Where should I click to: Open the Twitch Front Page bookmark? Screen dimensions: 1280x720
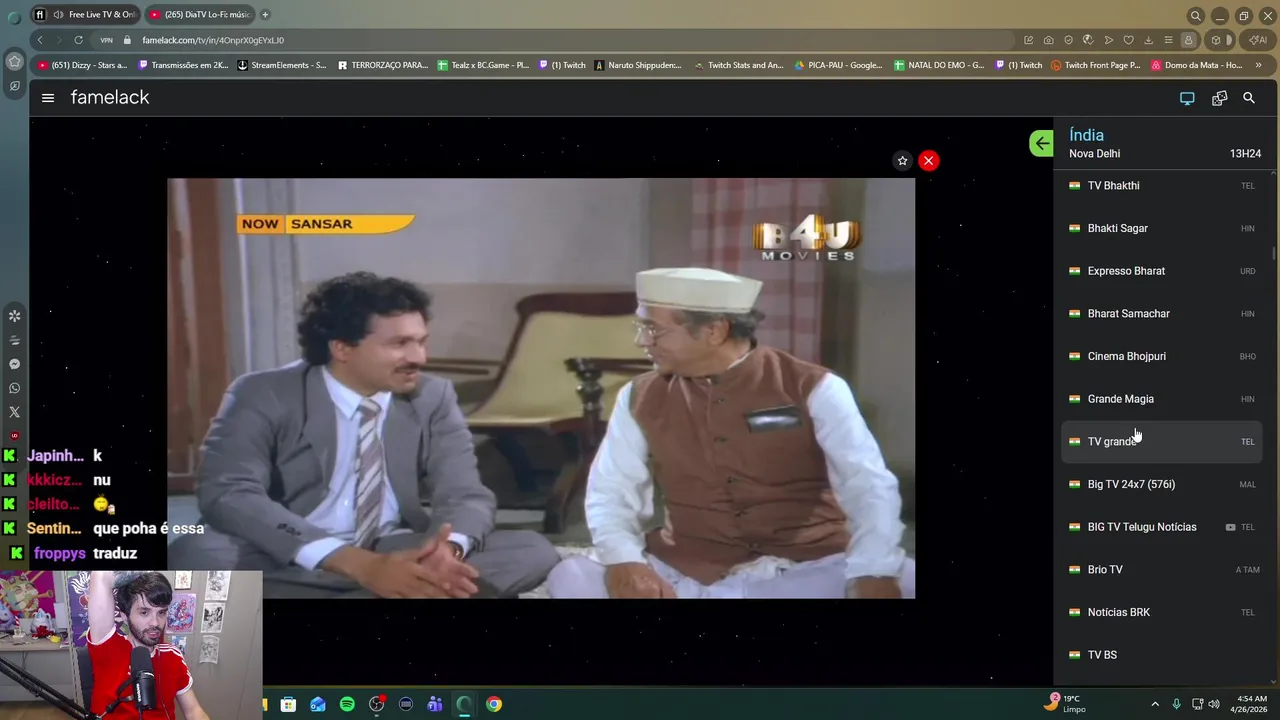pos(1096,65)
